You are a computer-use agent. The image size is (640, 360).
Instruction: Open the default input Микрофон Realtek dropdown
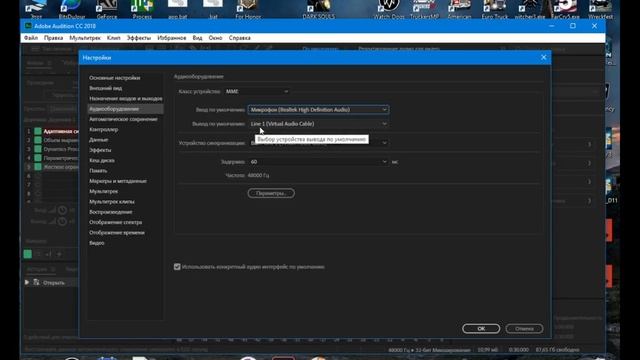pyautogui.click(x=318, y=109)
